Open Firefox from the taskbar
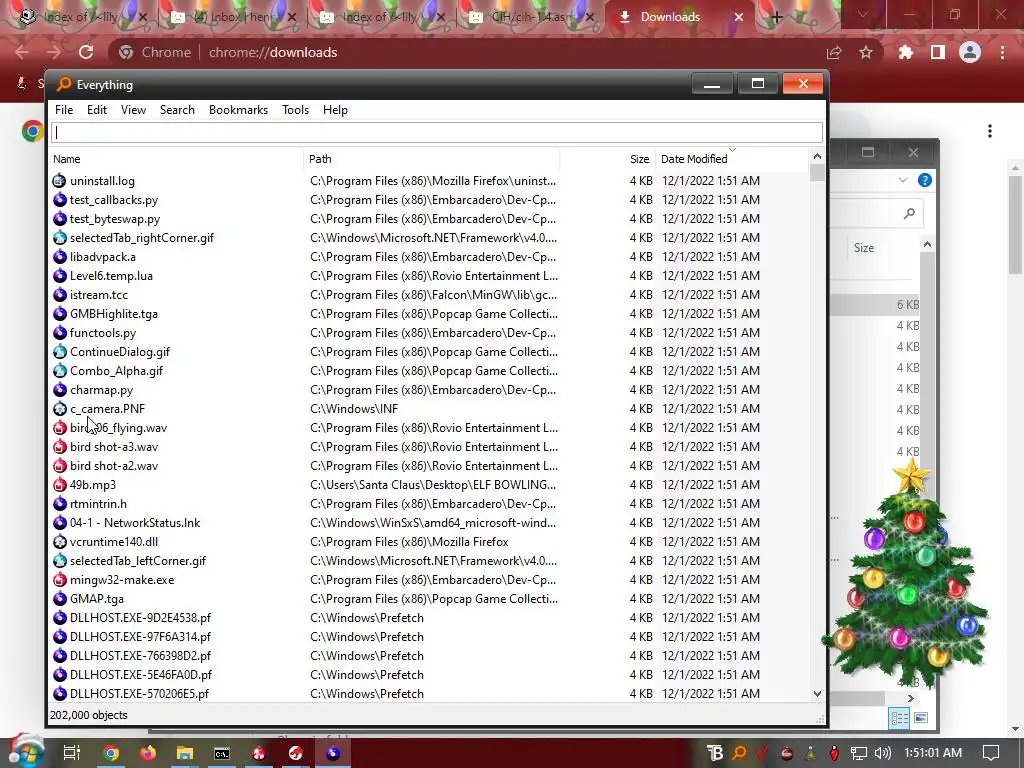This screenshot has width=1024, height=768. pyautogui.click(x=148, y=753)
